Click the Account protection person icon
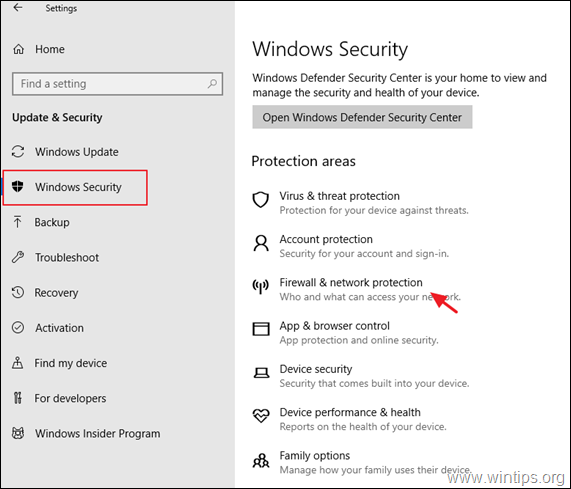This screenshot has width=571, height=489. coord(261,243)
